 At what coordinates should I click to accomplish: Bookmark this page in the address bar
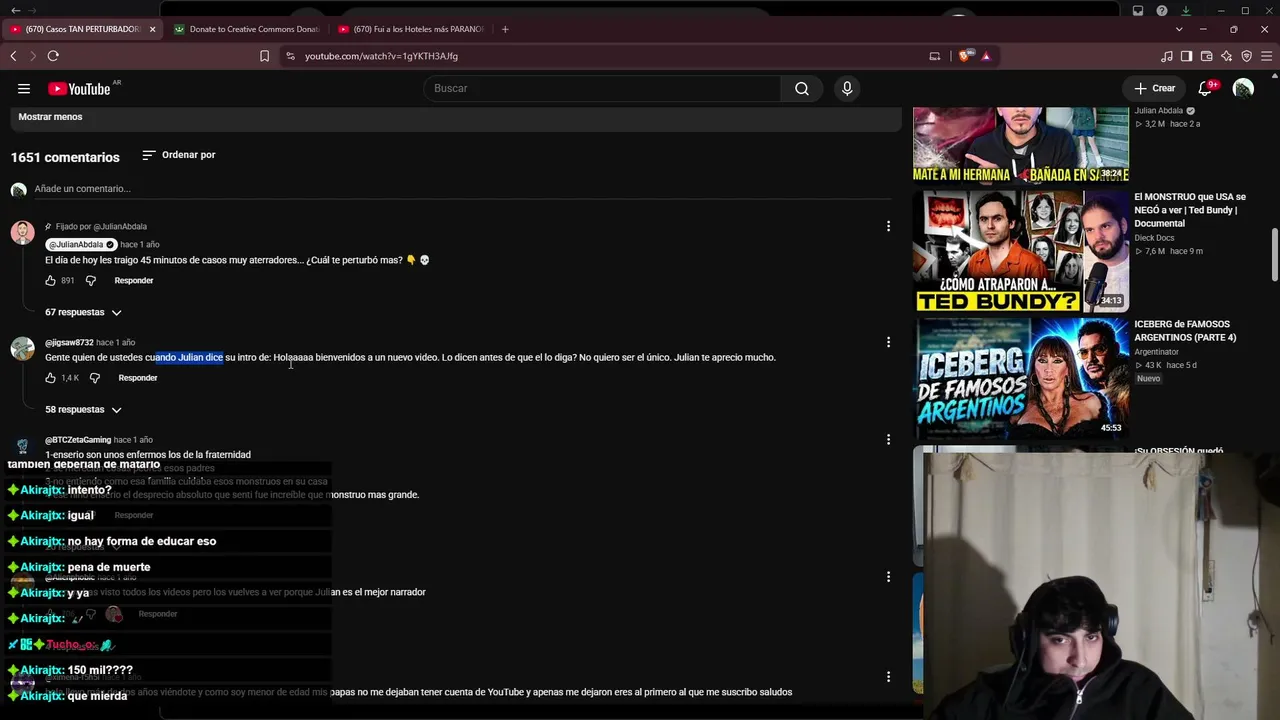(264, 56)
